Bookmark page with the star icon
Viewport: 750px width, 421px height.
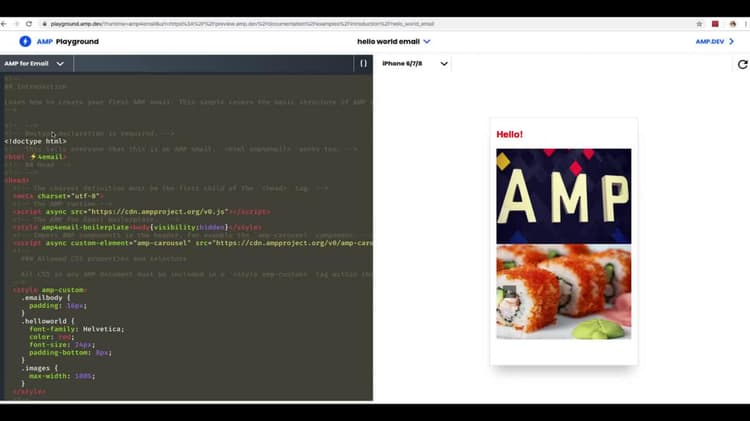tap(699, 24)
